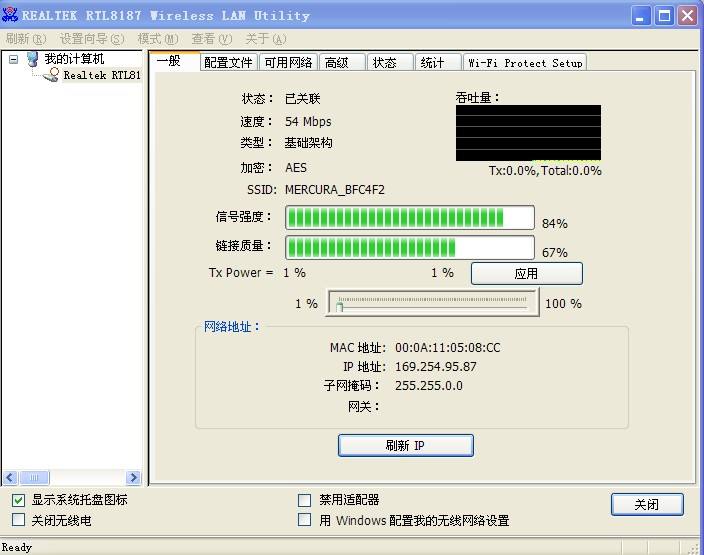Click the speed value 54 Mbps
Screen dimensions: 704x555
tap(308, 122)
